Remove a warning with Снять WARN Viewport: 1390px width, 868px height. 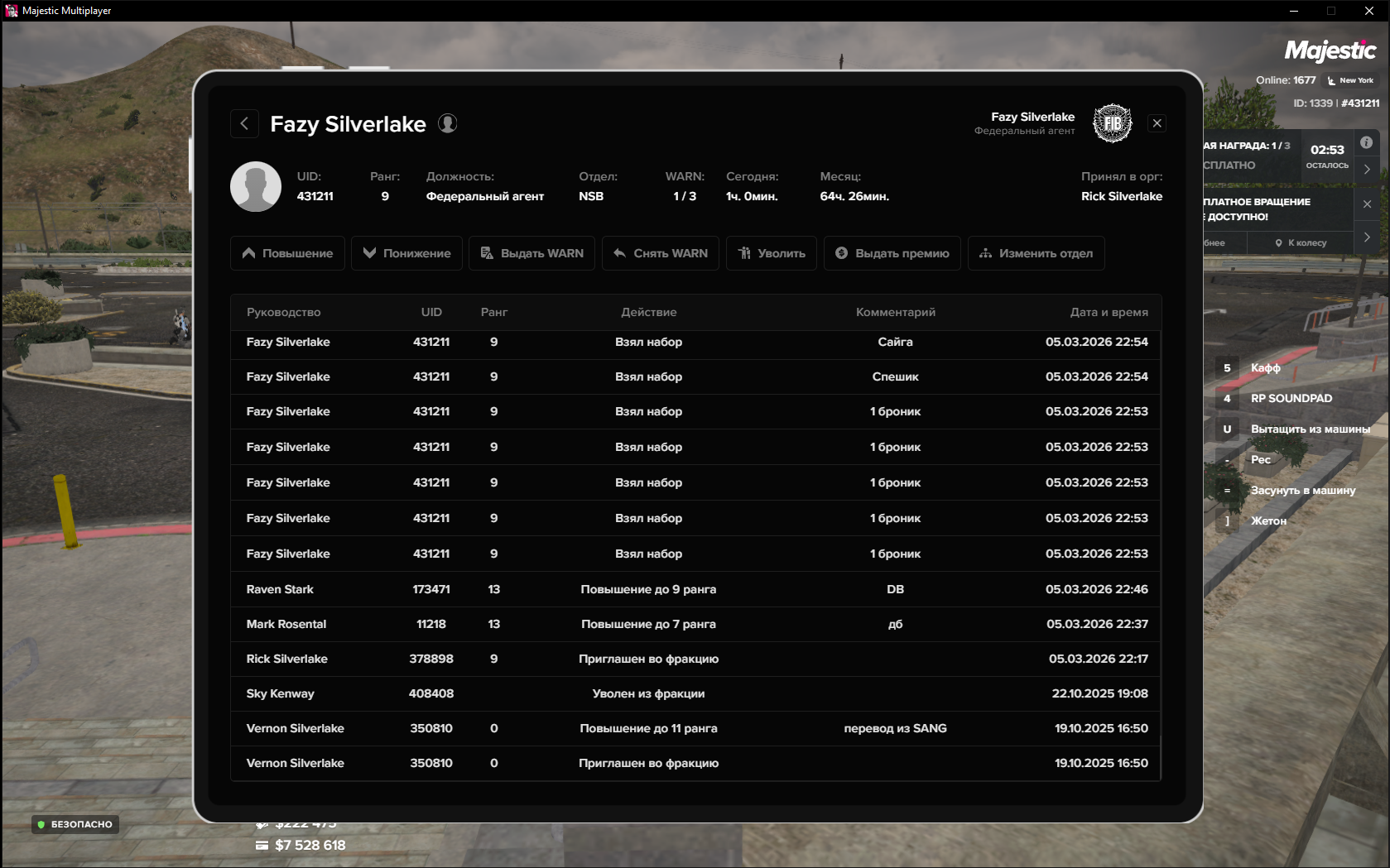point(660,253)
